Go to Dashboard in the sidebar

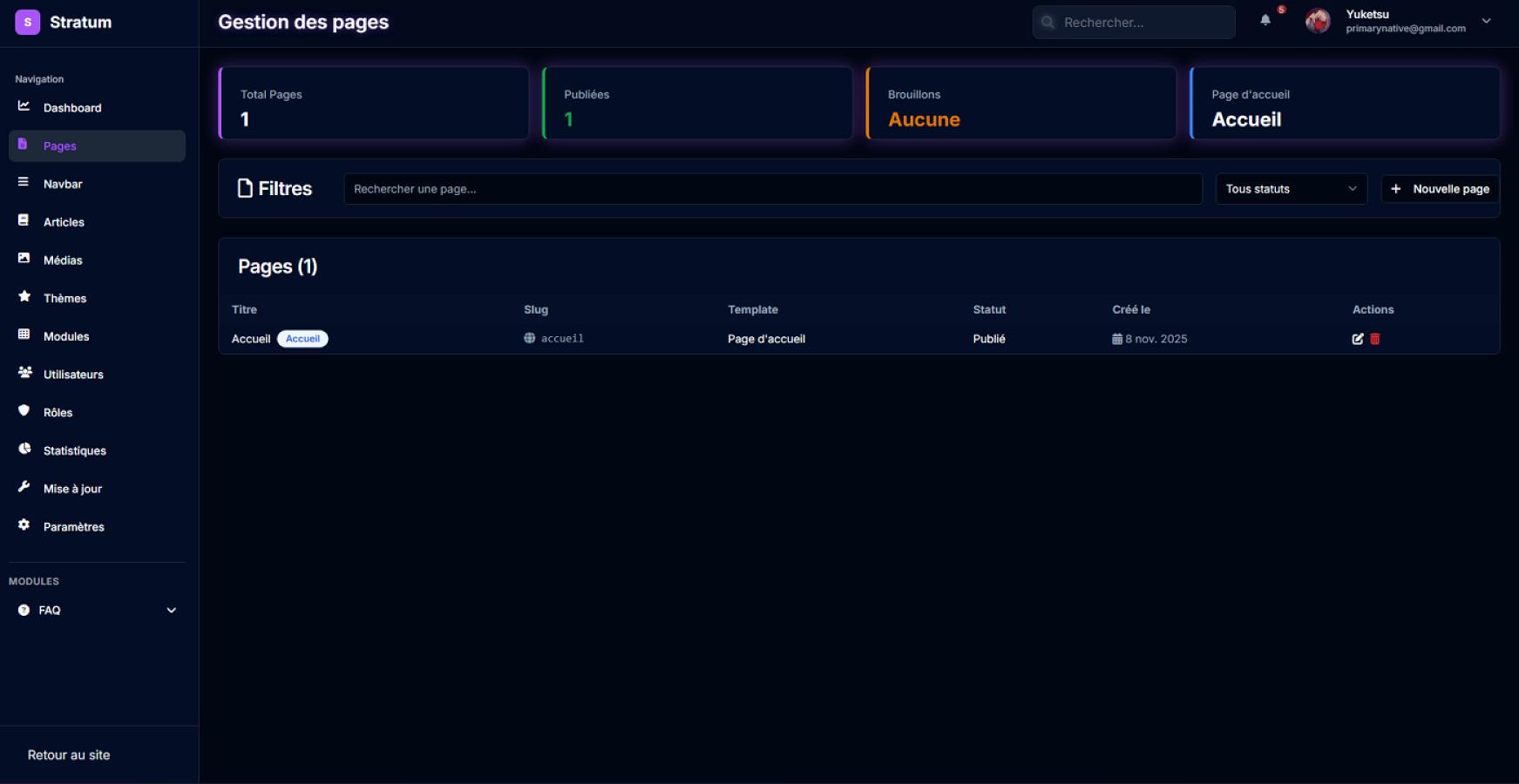pos(72,108)
